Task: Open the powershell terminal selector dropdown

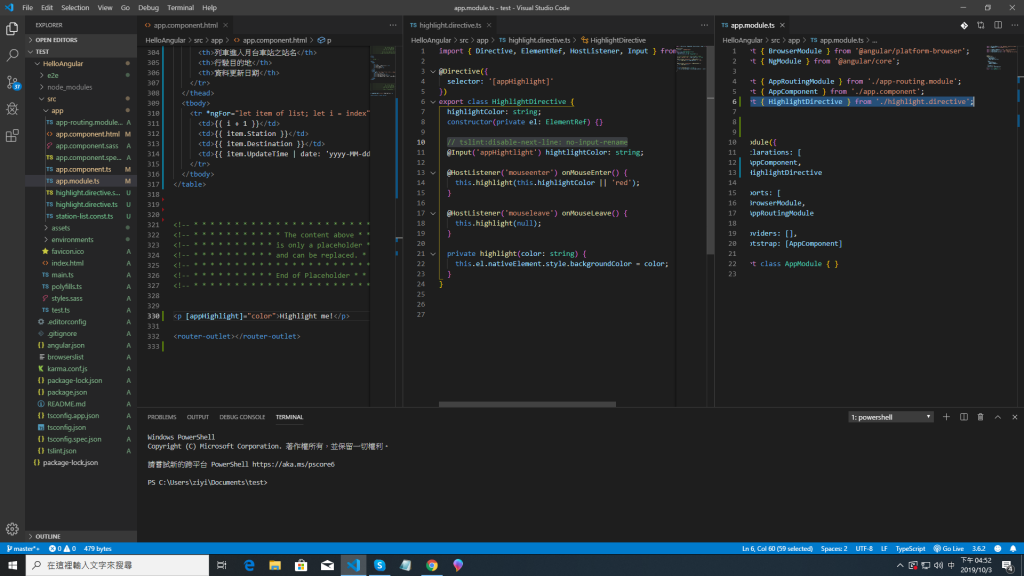Action: pos(891,416)
